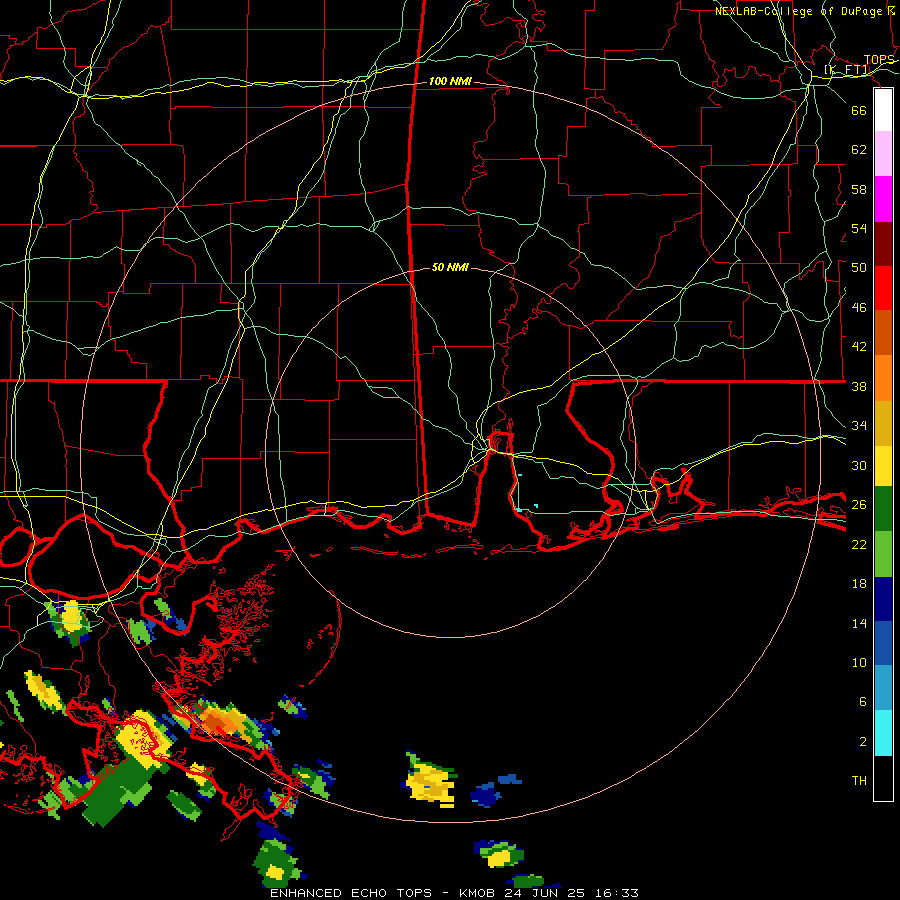Click the black TH swatch at legend bottom

coord(883,778)
